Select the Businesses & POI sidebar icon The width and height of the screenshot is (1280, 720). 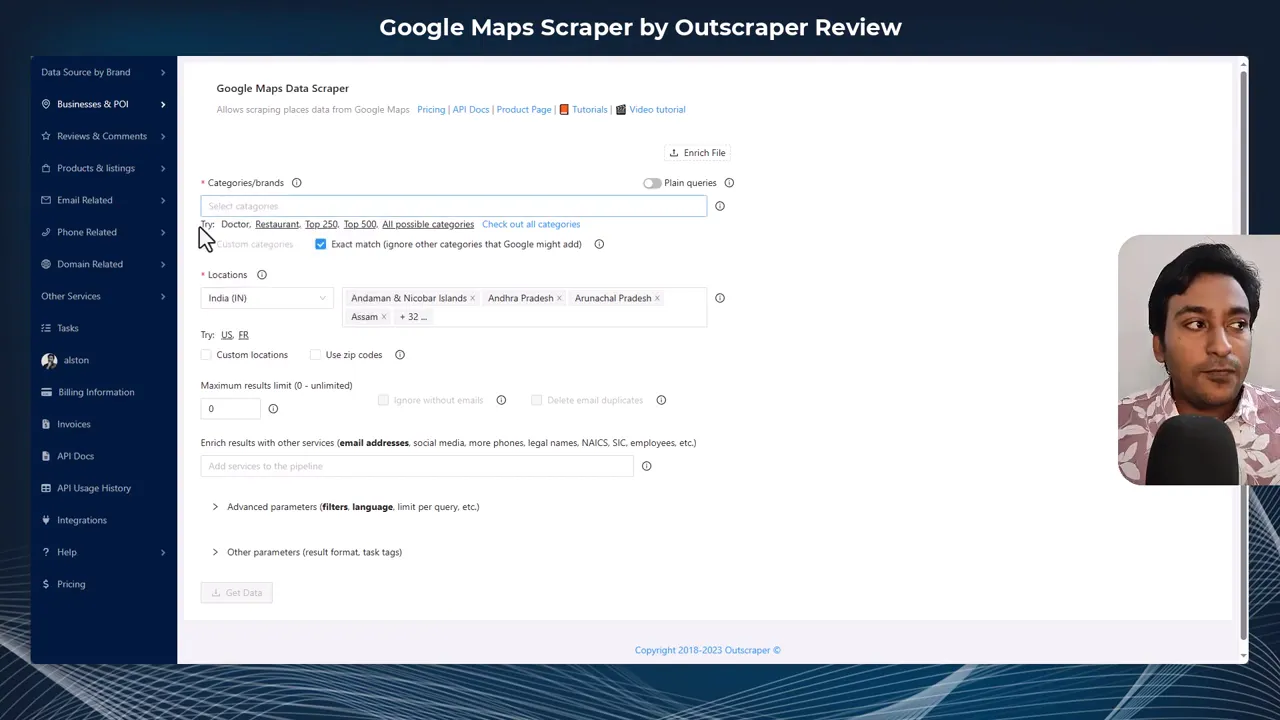click(46, 104)
